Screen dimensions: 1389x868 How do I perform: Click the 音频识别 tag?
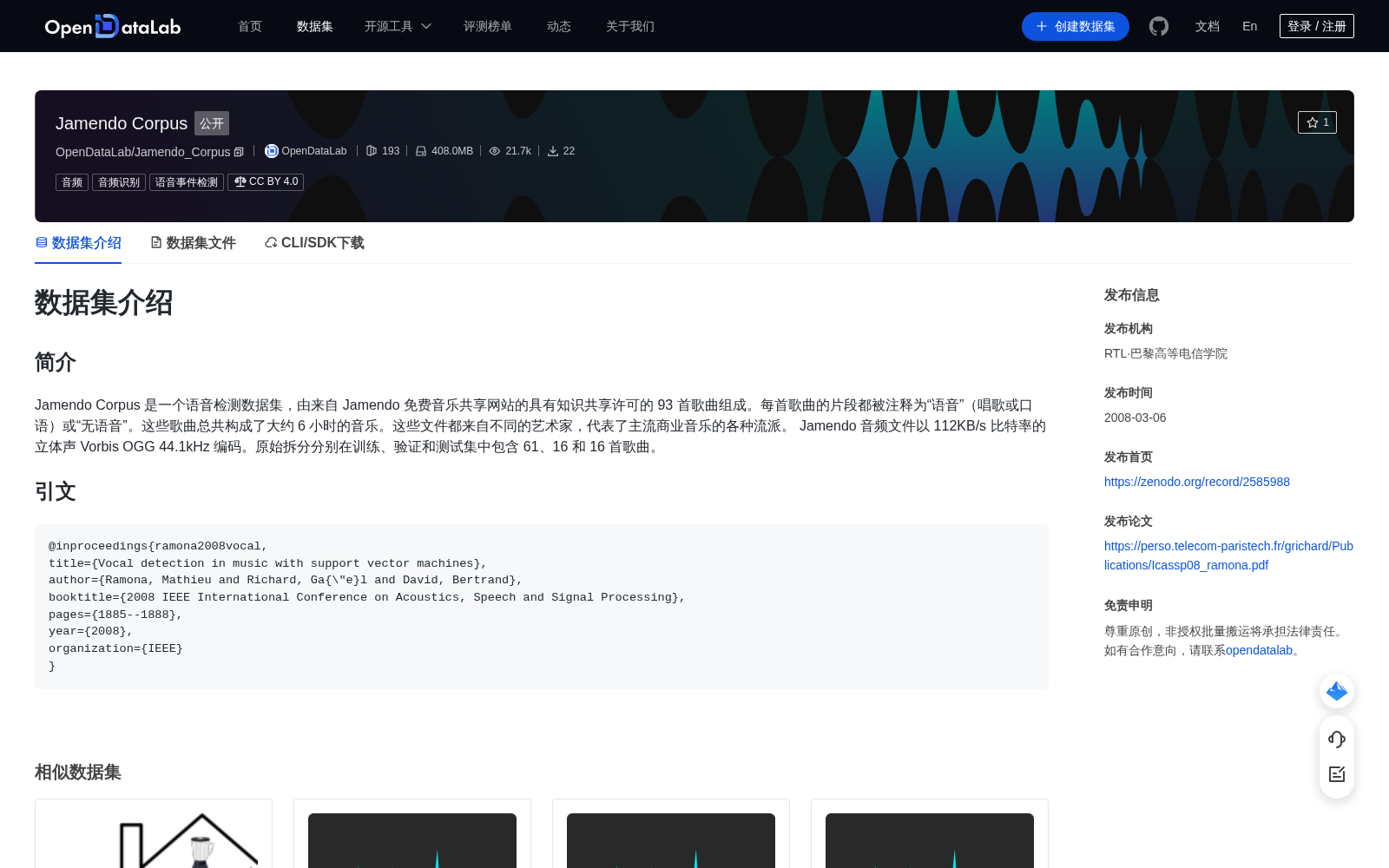pos(119,182)
